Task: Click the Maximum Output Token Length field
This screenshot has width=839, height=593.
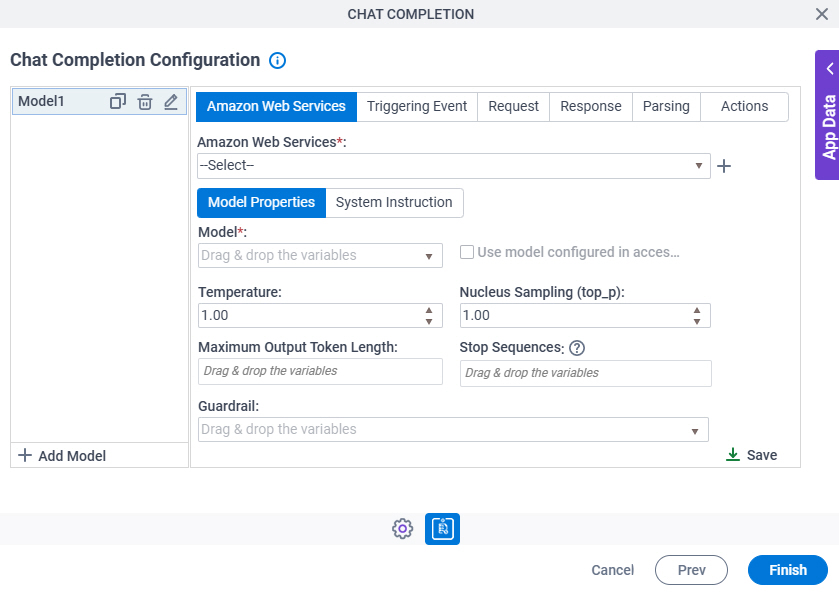Action: coord(320,371)
